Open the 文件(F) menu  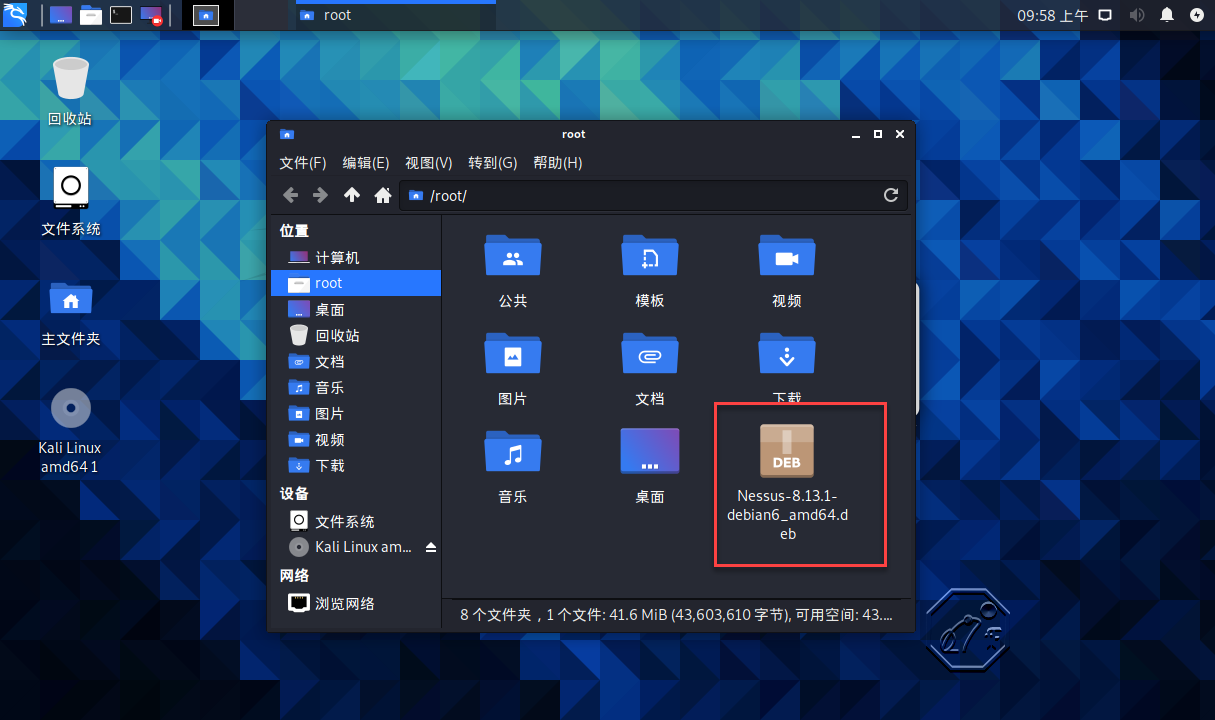[x=302, y=162]
